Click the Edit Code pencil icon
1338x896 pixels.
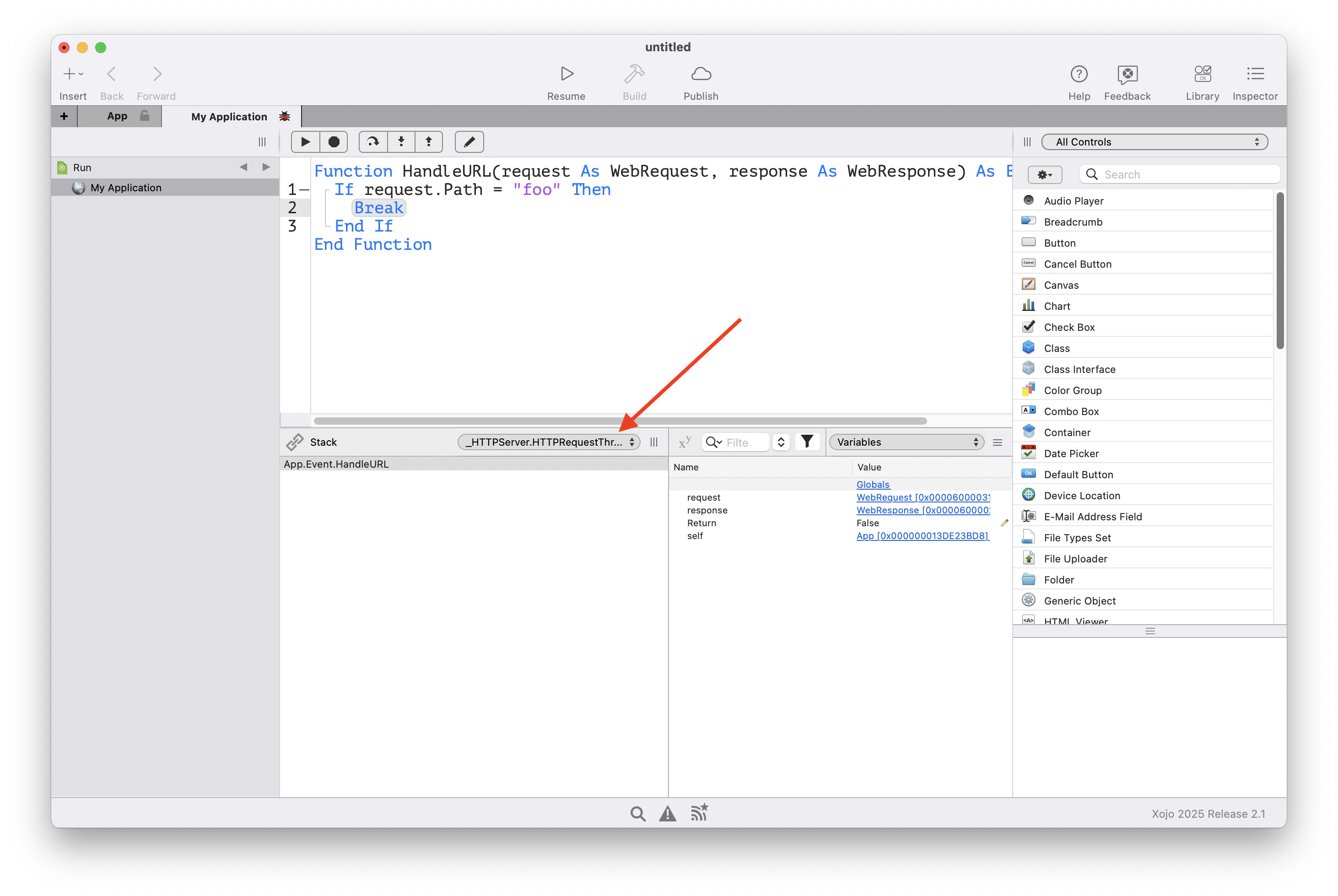point(469,142)
